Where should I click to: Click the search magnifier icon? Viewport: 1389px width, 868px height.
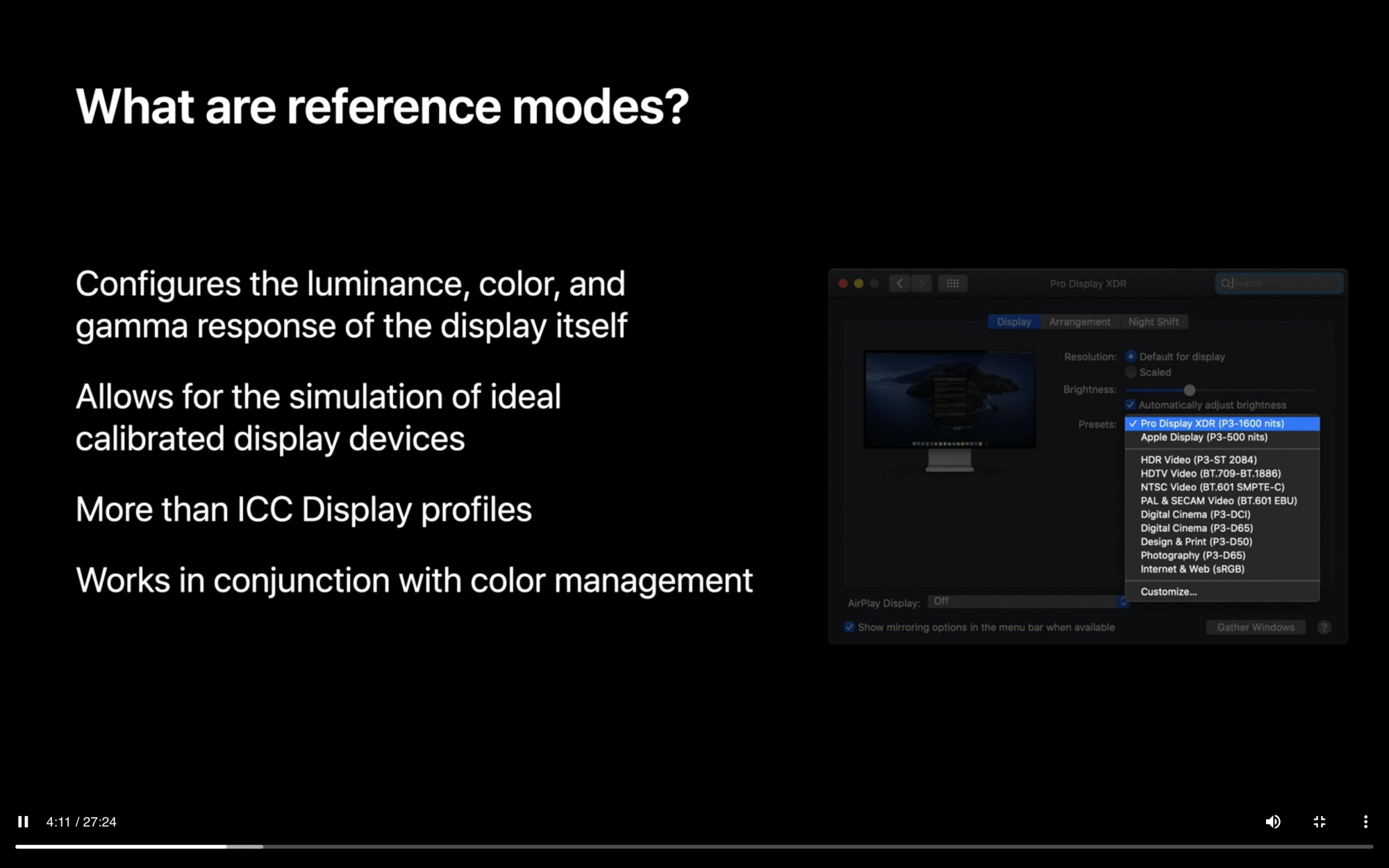click(1226, 283)
